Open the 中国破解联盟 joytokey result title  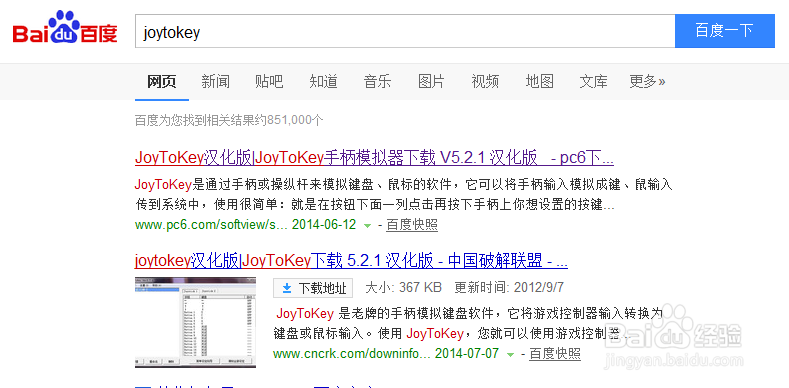pyautogui.click(x=351, y=261)
